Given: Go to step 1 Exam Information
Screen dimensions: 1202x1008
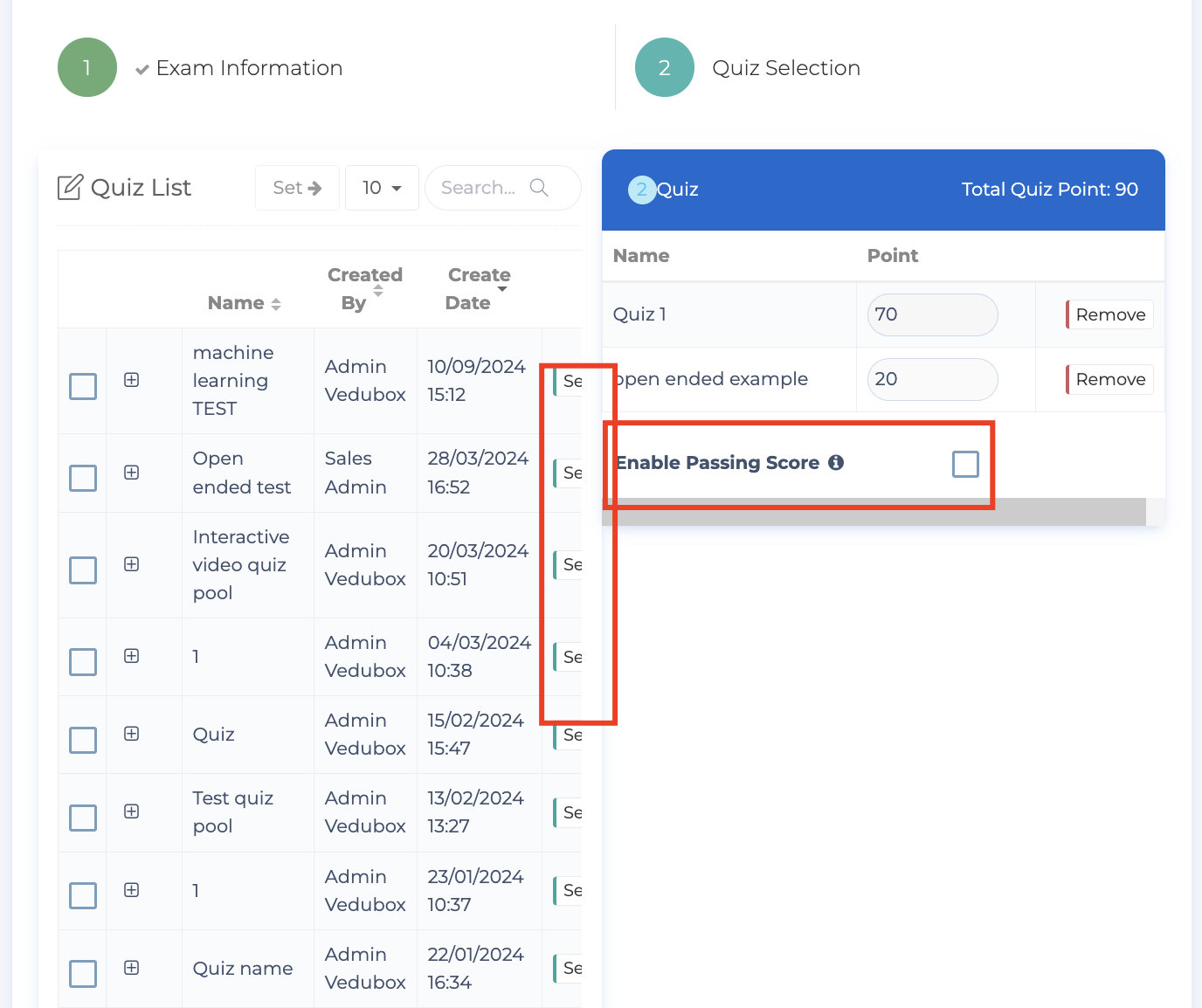Looking at the screenshot, I should (87, 68).
